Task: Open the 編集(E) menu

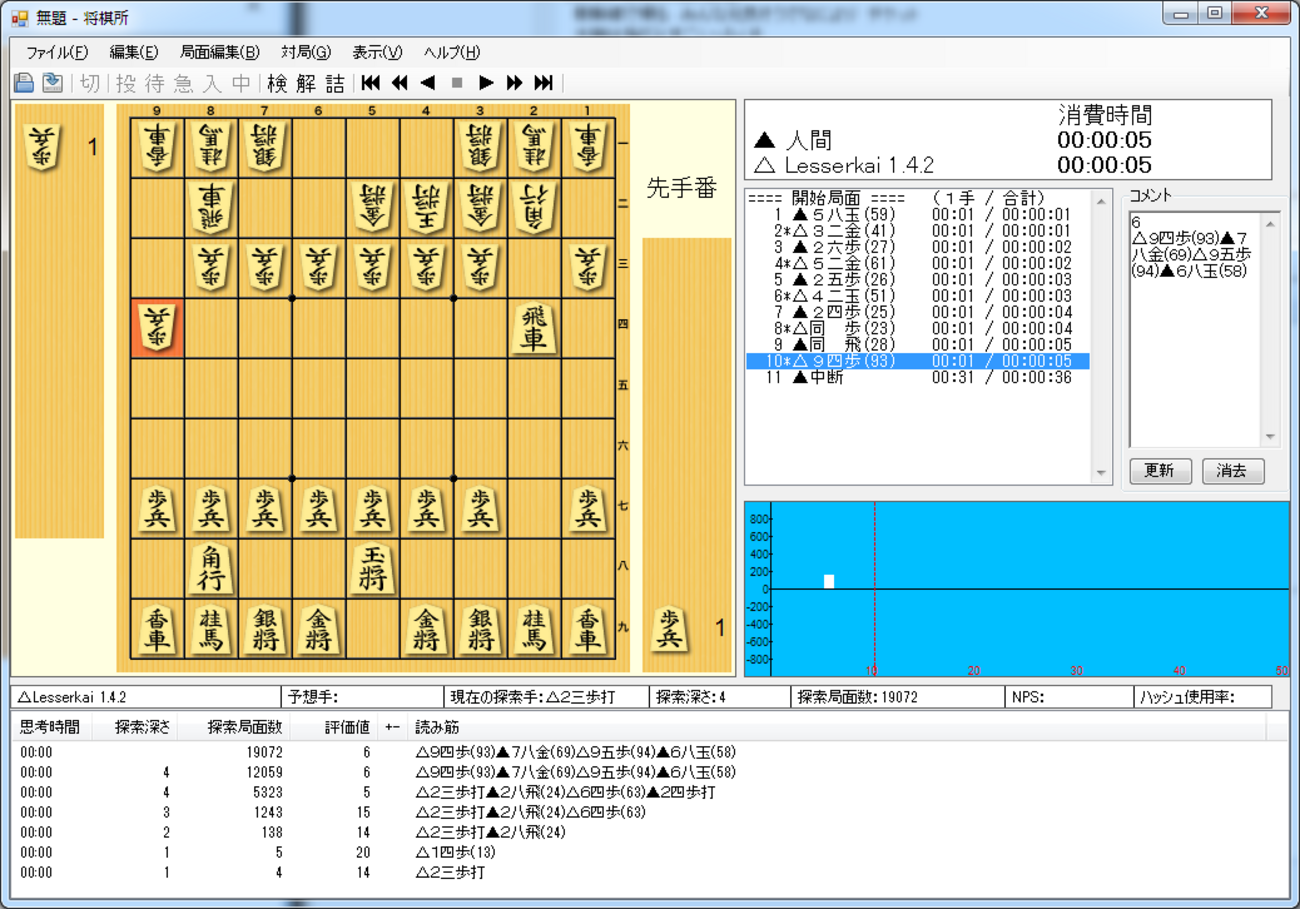Action: 133,52
